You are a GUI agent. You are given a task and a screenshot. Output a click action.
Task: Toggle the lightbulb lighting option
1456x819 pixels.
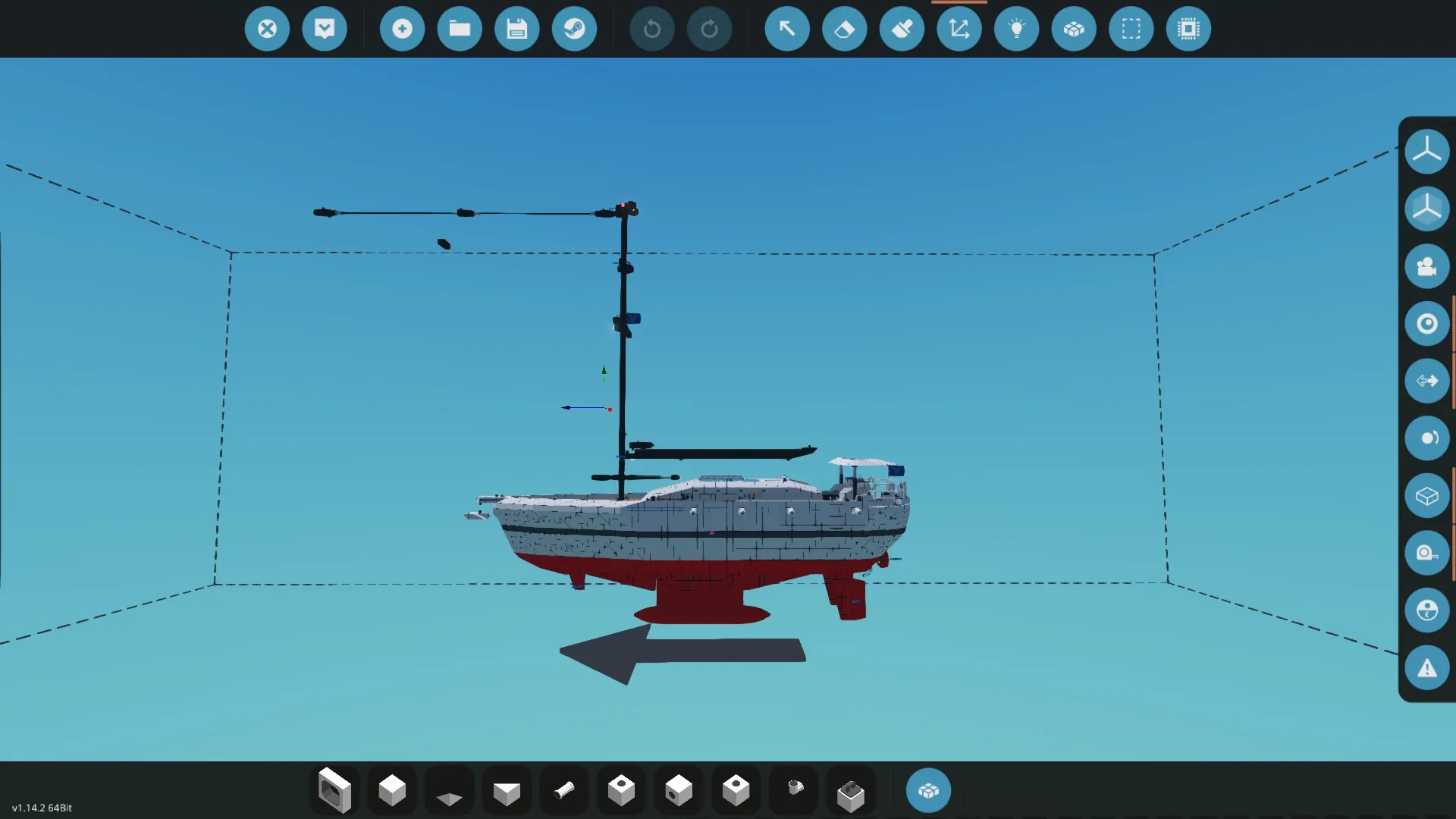pyautogui.click(x=1016, y=29)
